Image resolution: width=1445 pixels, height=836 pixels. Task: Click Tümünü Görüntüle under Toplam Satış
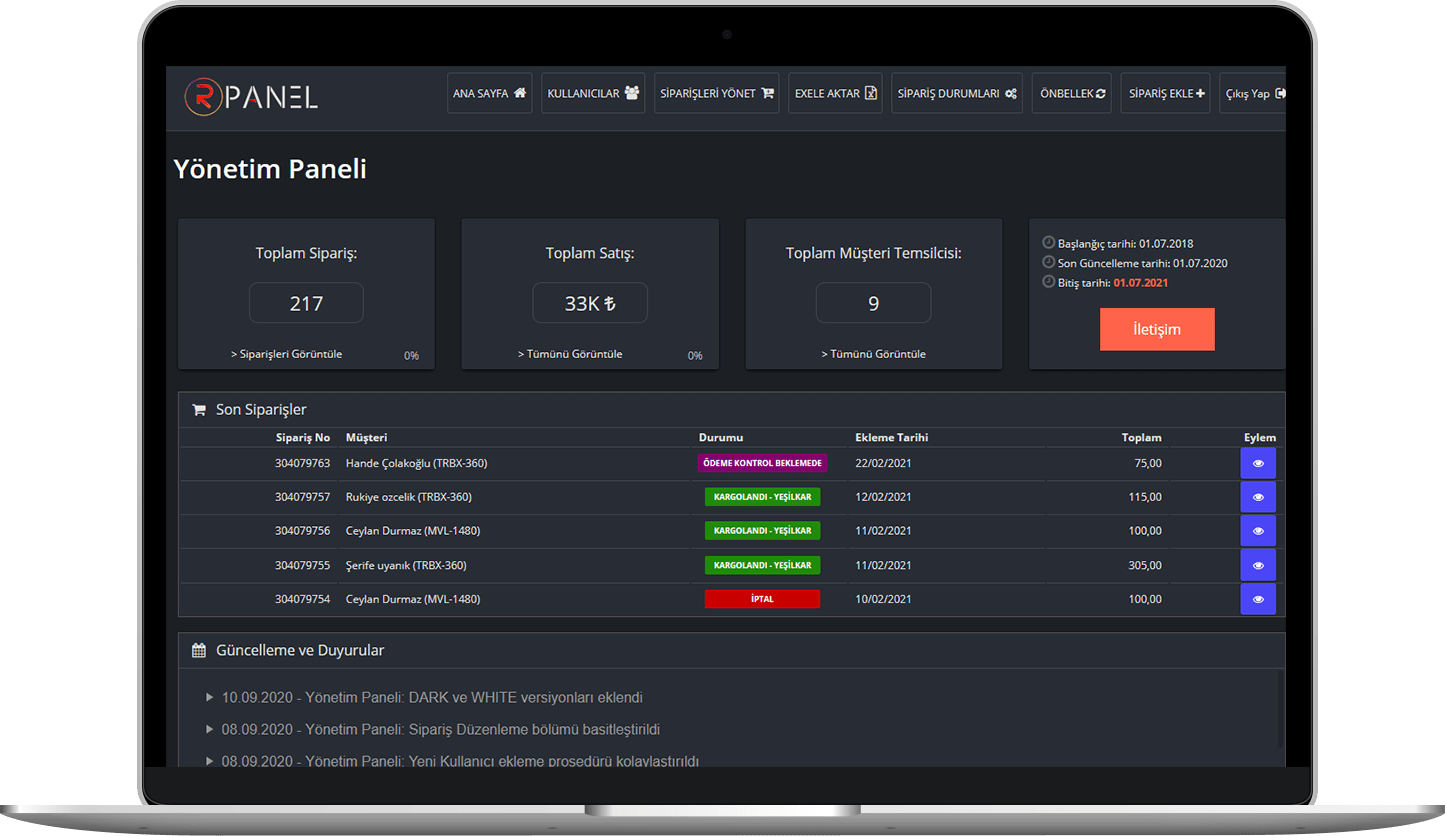point(570,354)
